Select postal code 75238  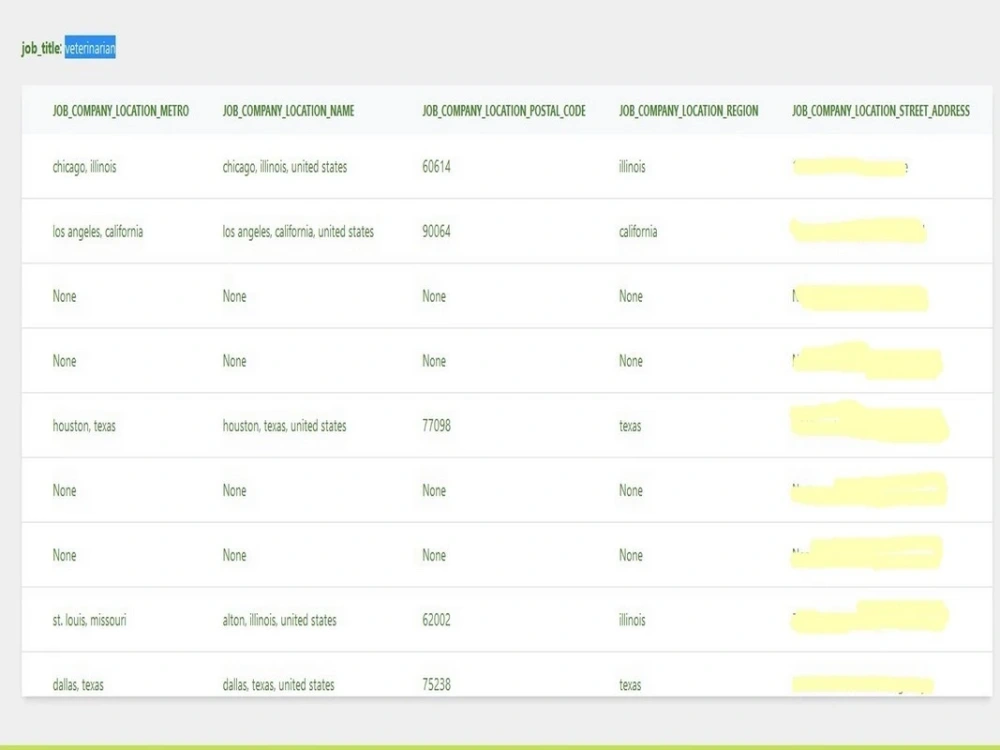[x=436, y=685]
